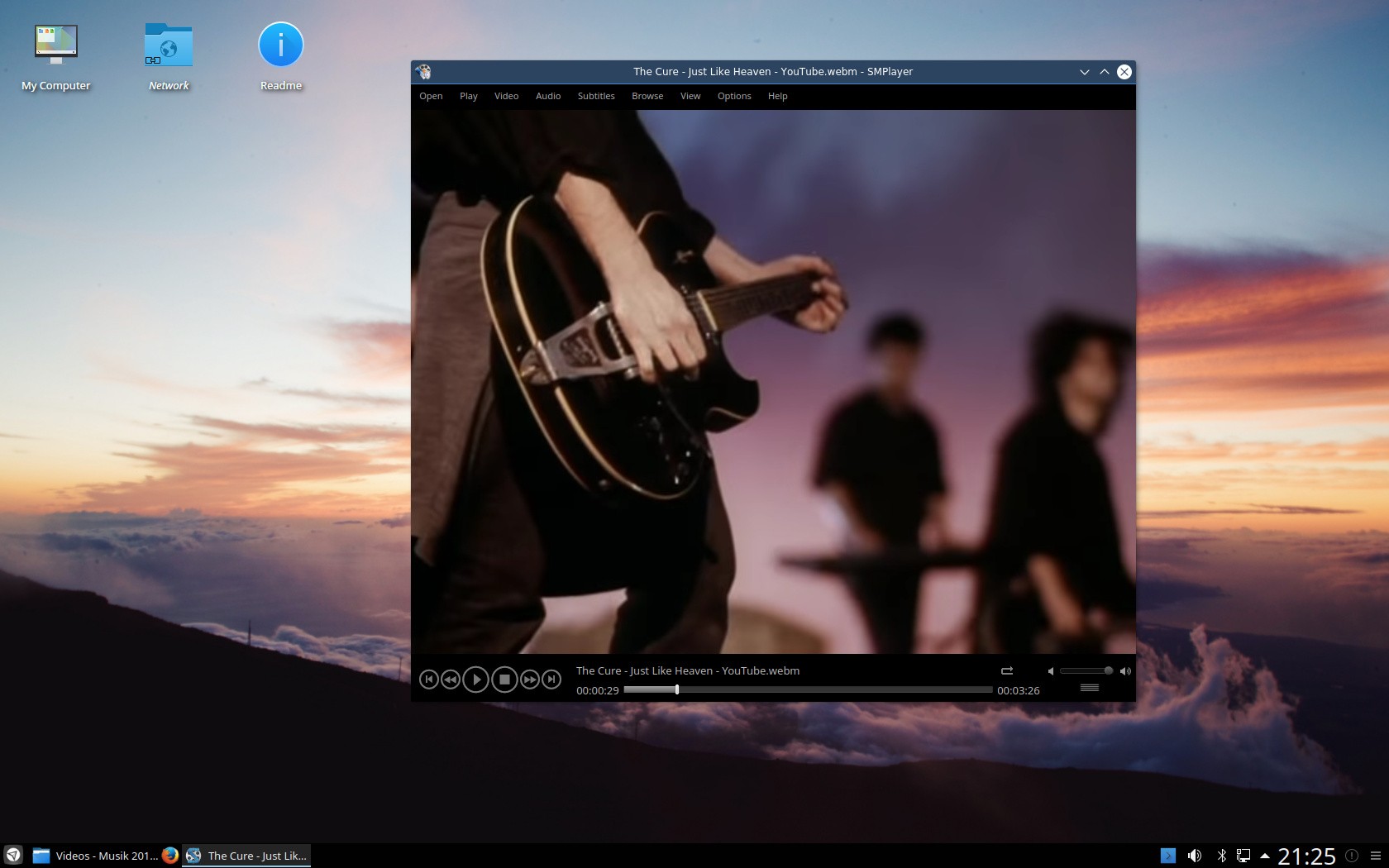Click the Rewind button
The image size is (1389, 868).
click(450, 680)
